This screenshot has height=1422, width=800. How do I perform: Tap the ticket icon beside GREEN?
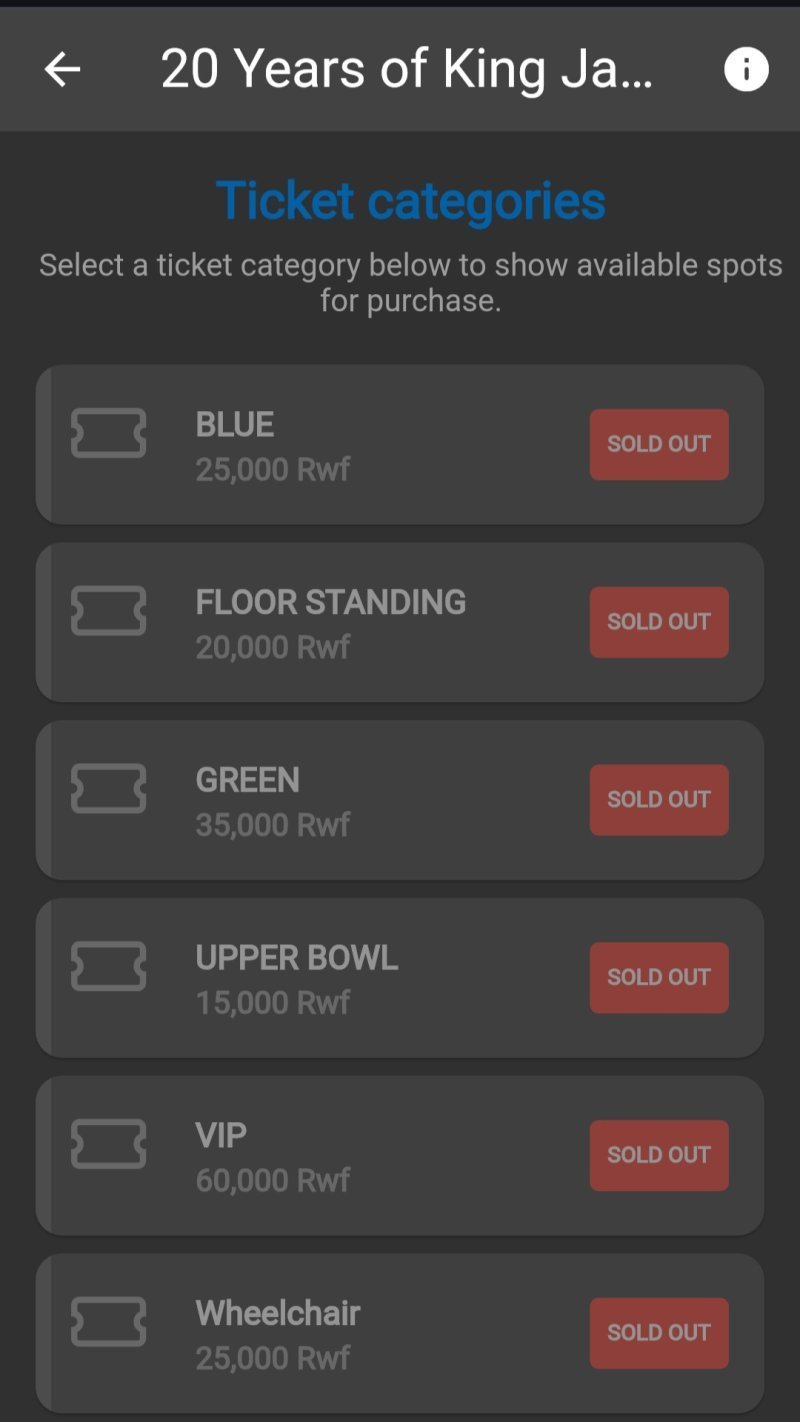(109, 789)
